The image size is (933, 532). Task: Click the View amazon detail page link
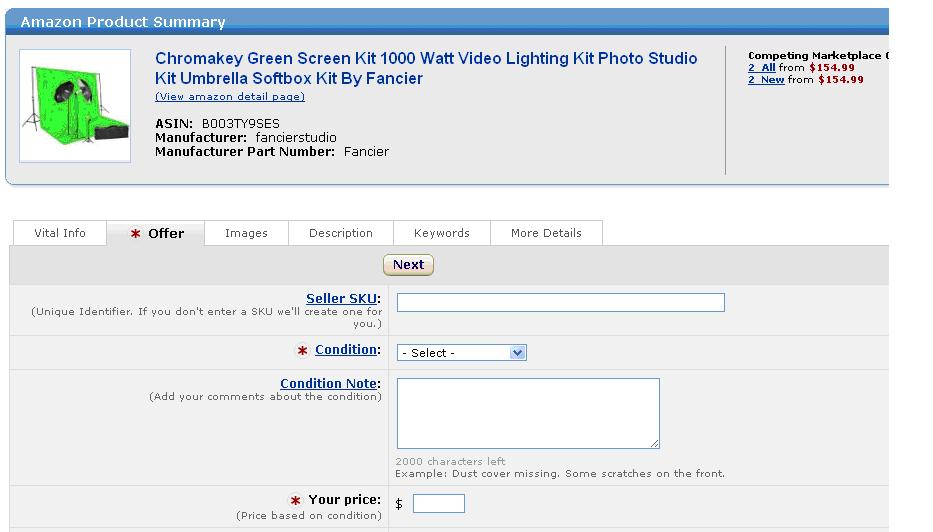[230, 97]
